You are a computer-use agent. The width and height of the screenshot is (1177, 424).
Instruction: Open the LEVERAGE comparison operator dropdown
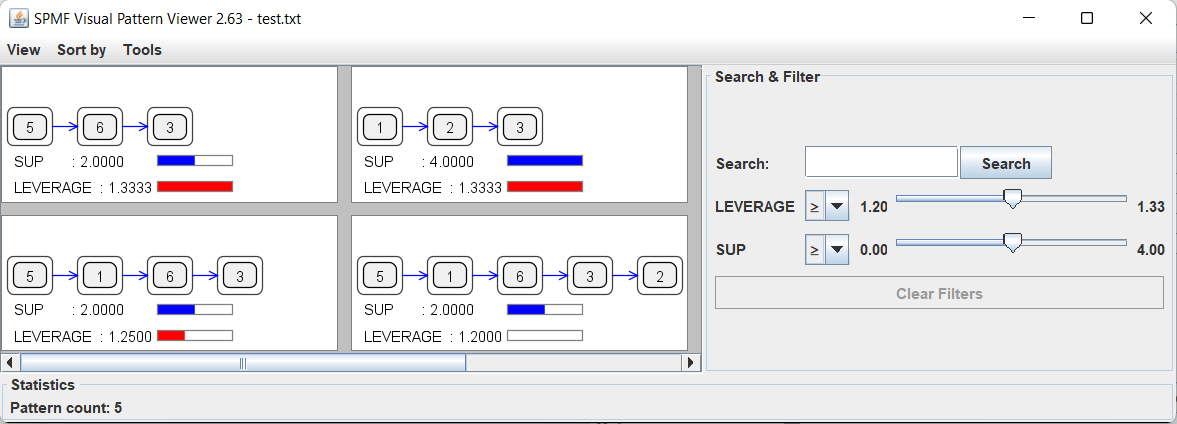coord(826,207)
